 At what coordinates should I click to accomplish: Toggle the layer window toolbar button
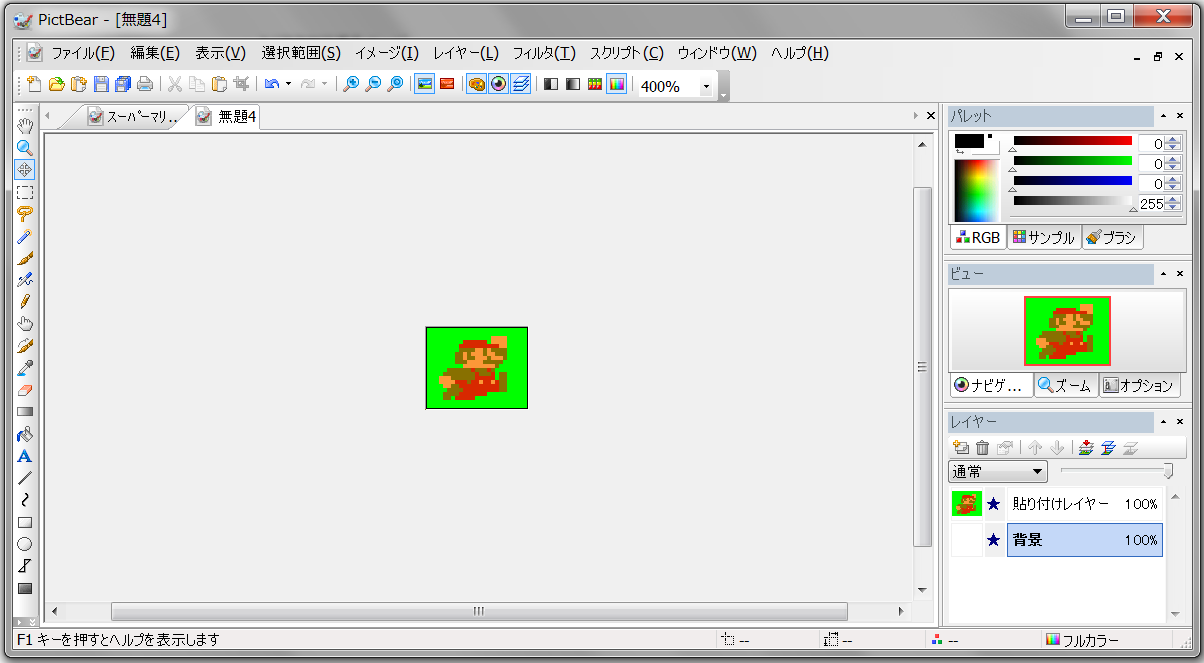[x=520, y=85]
